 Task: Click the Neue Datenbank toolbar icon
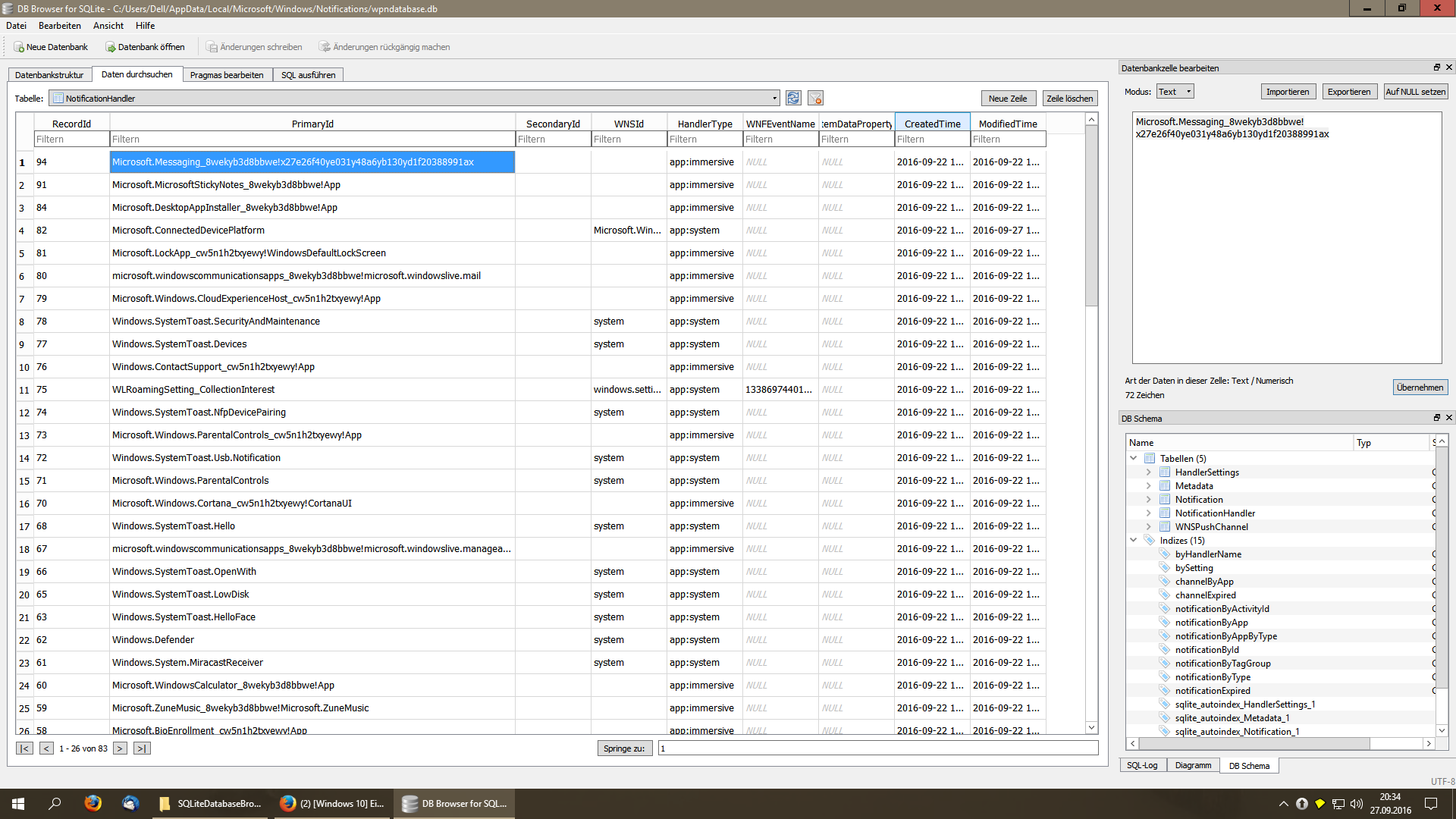pyautogui.click(x=19, y=47)
